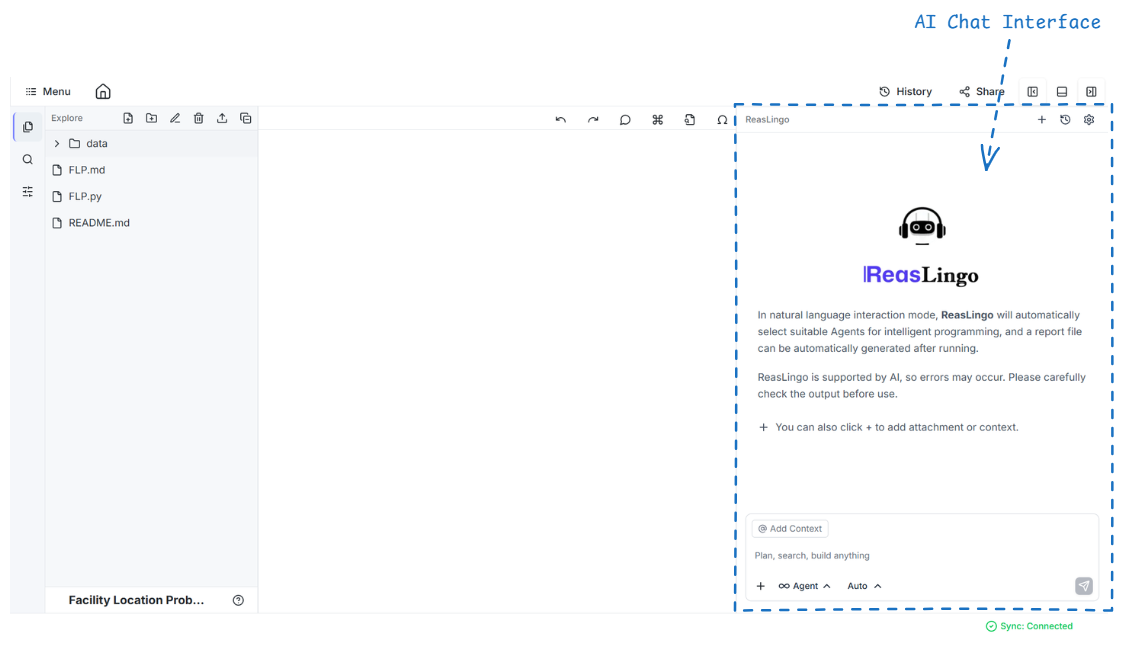Start a new ReasLingo chat

click(1042, 119)
